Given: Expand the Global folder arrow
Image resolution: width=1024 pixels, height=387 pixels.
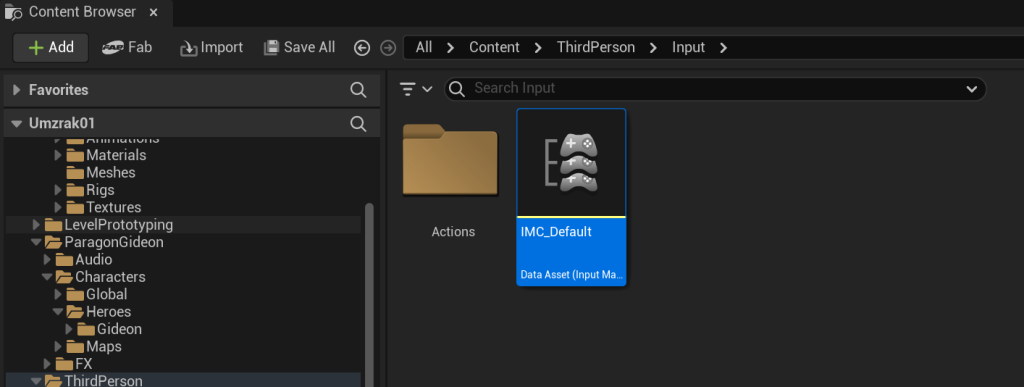Looking at the screenshot, I should pyautogui.click(x=57, y=294).
